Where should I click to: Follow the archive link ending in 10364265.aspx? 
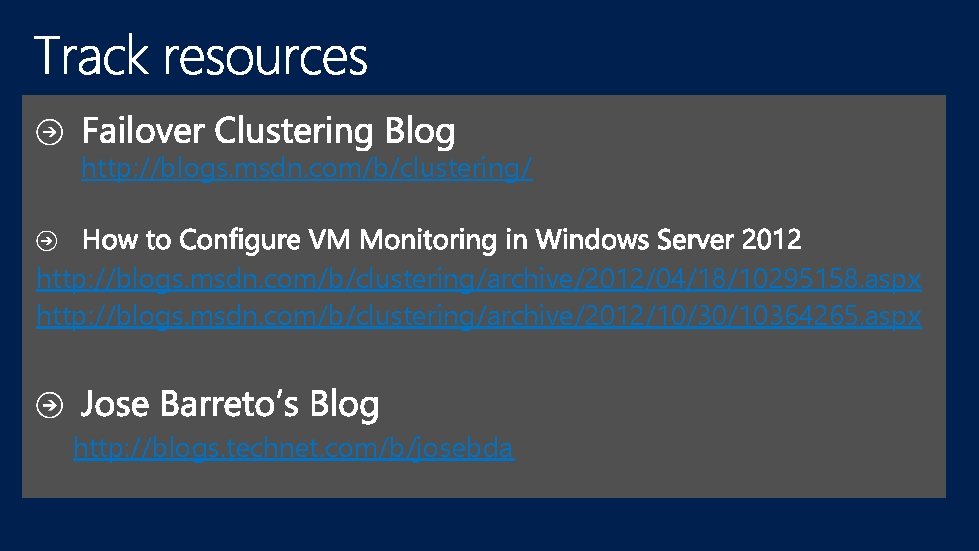[478, 317]
